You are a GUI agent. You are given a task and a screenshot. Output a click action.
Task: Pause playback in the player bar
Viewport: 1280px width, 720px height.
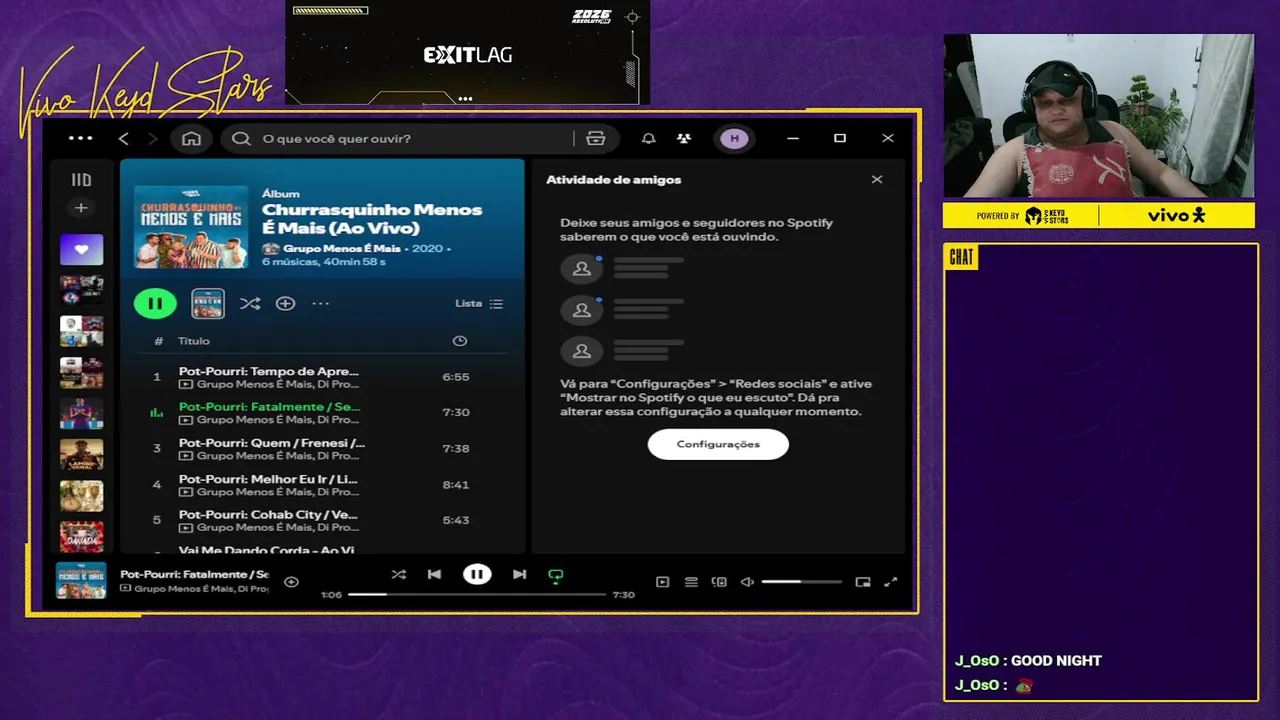(x=477, y=574)
